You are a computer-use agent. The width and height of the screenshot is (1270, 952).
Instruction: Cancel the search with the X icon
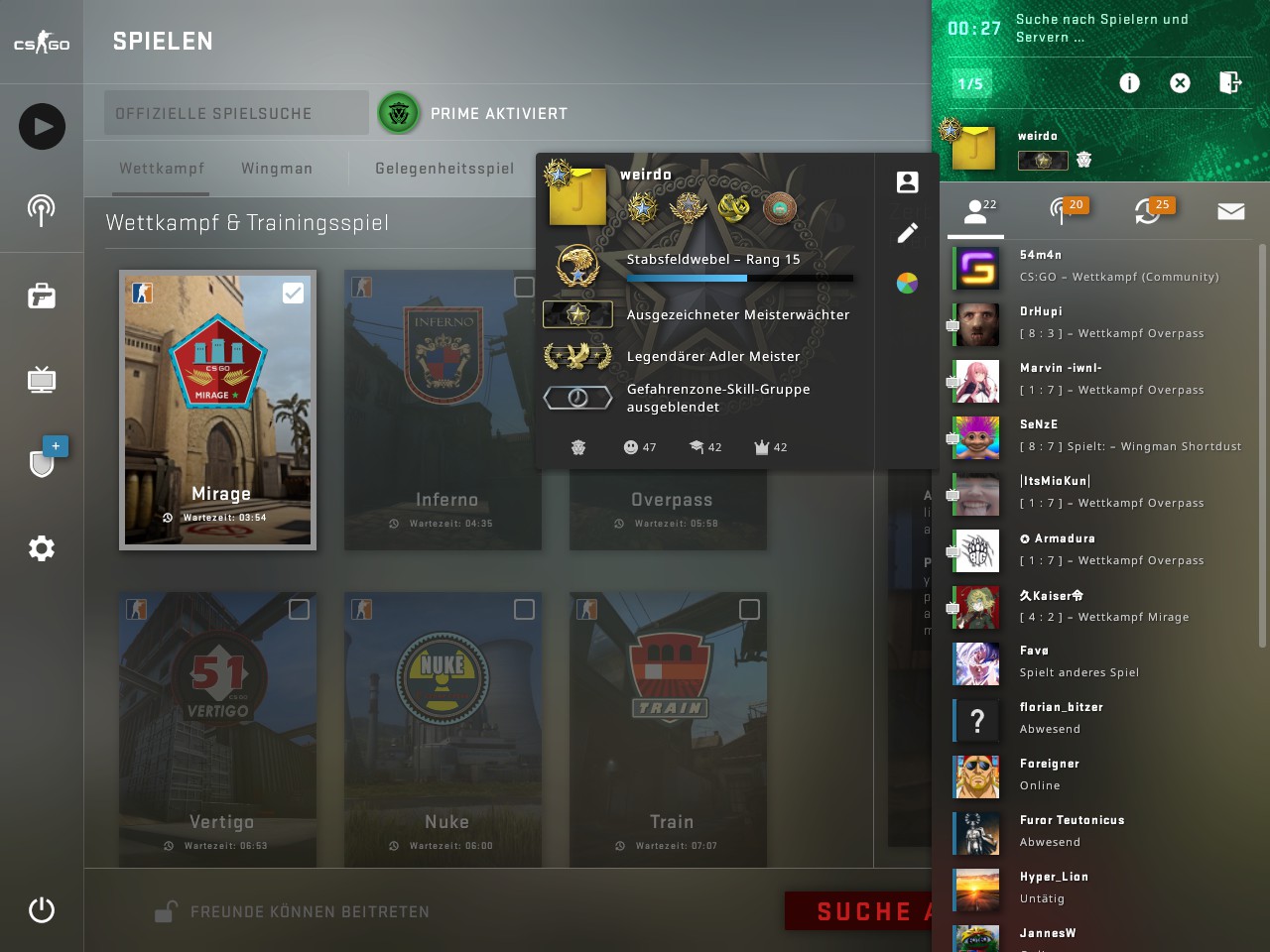[x=1180, y=83]
